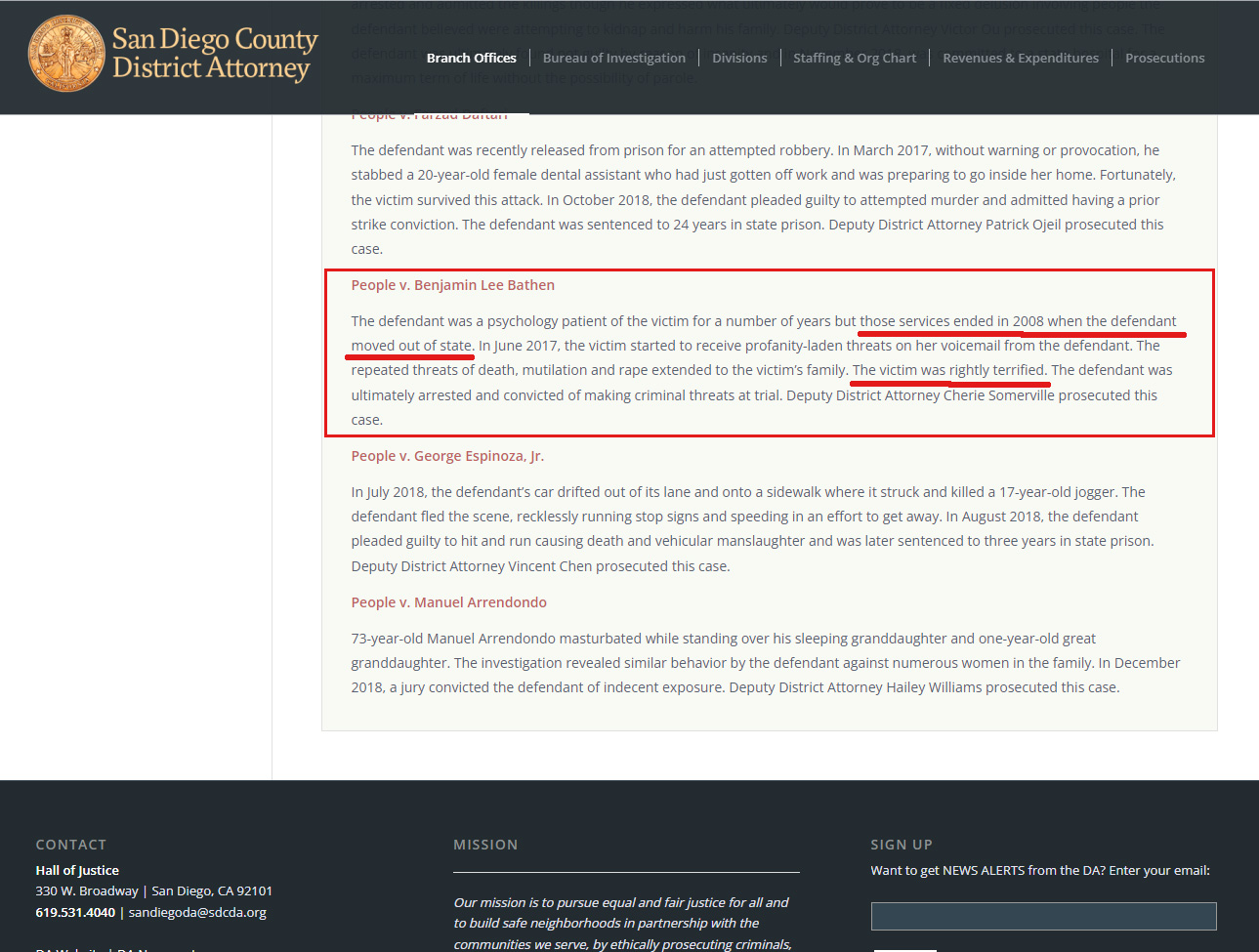Click the San Diego County District Attorney title

point(215,54)
